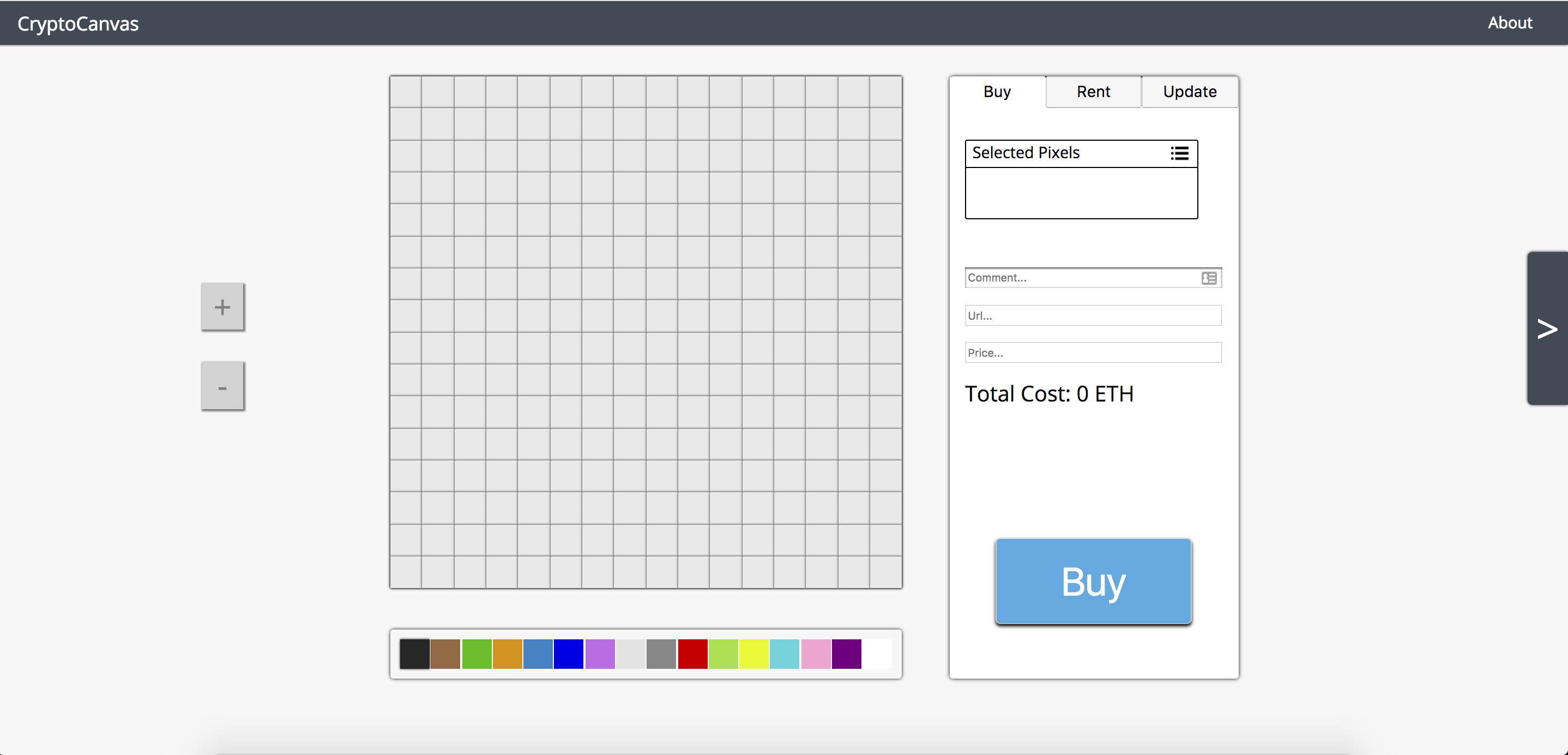Click the minus zoom-out button

click(x=222, y=387)
